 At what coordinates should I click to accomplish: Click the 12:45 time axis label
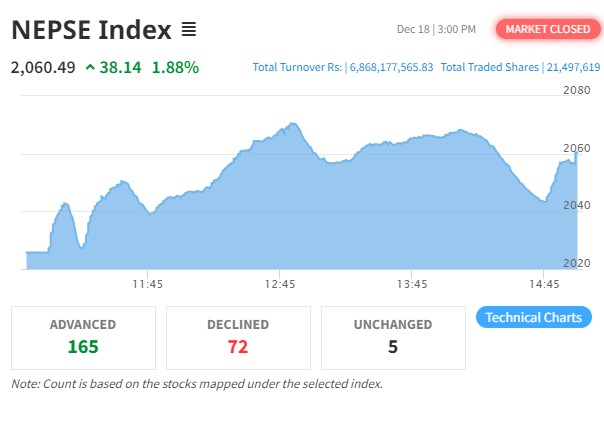[279, 284]
